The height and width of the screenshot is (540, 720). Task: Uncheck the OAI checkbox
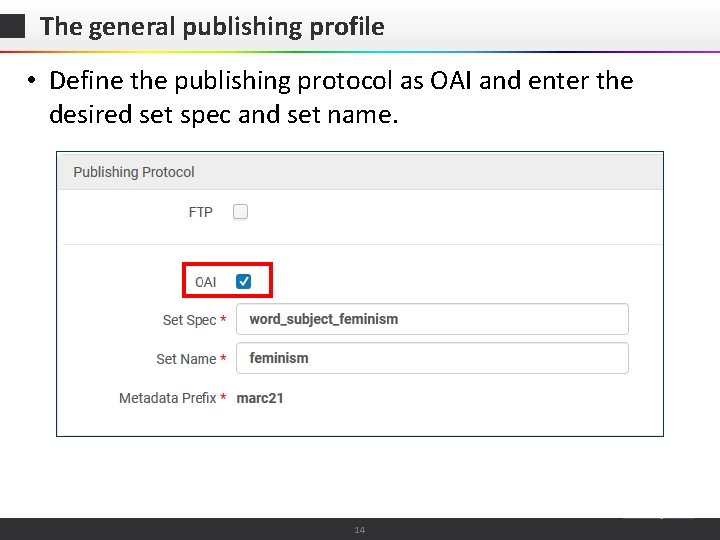pos(243,281)
